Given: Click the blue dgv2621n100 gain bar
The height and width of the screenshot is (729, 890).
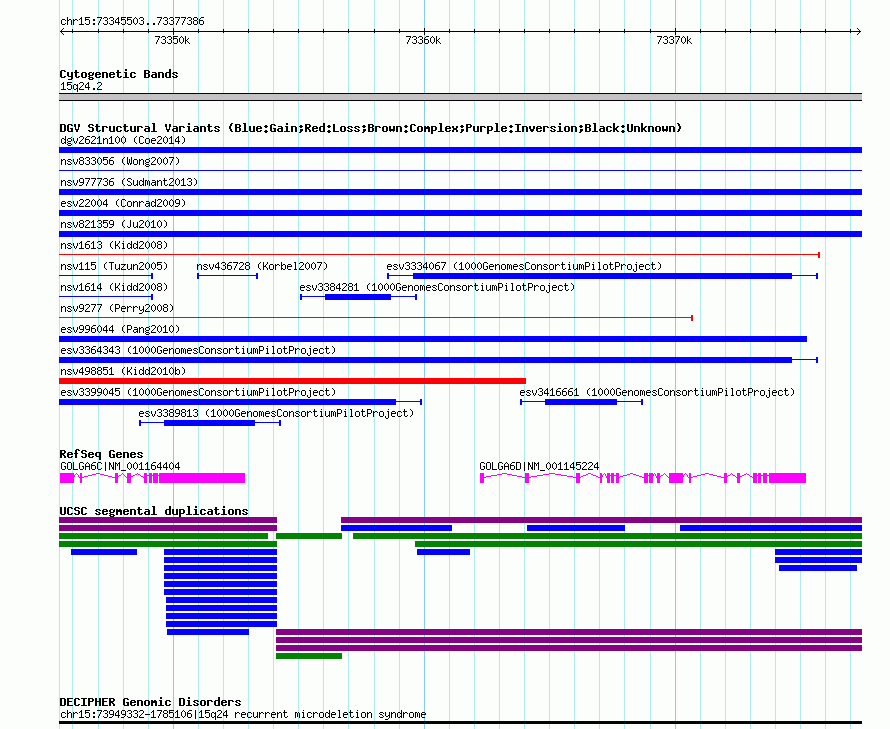Looking at the screenshot, I should pyautogui.click(x=460, y=150).
